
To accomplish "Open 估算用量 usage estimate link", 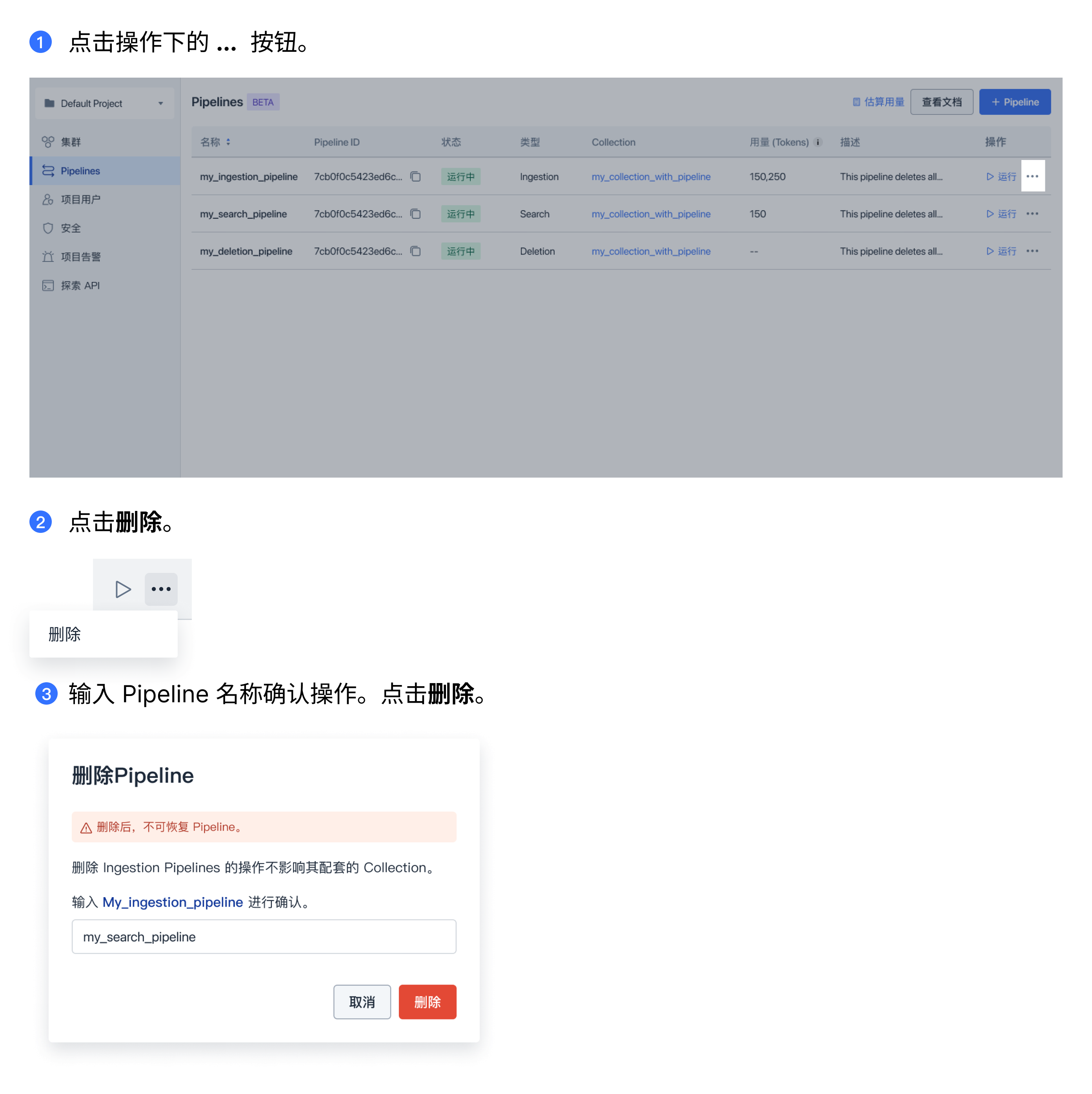I will coord(879,102).
